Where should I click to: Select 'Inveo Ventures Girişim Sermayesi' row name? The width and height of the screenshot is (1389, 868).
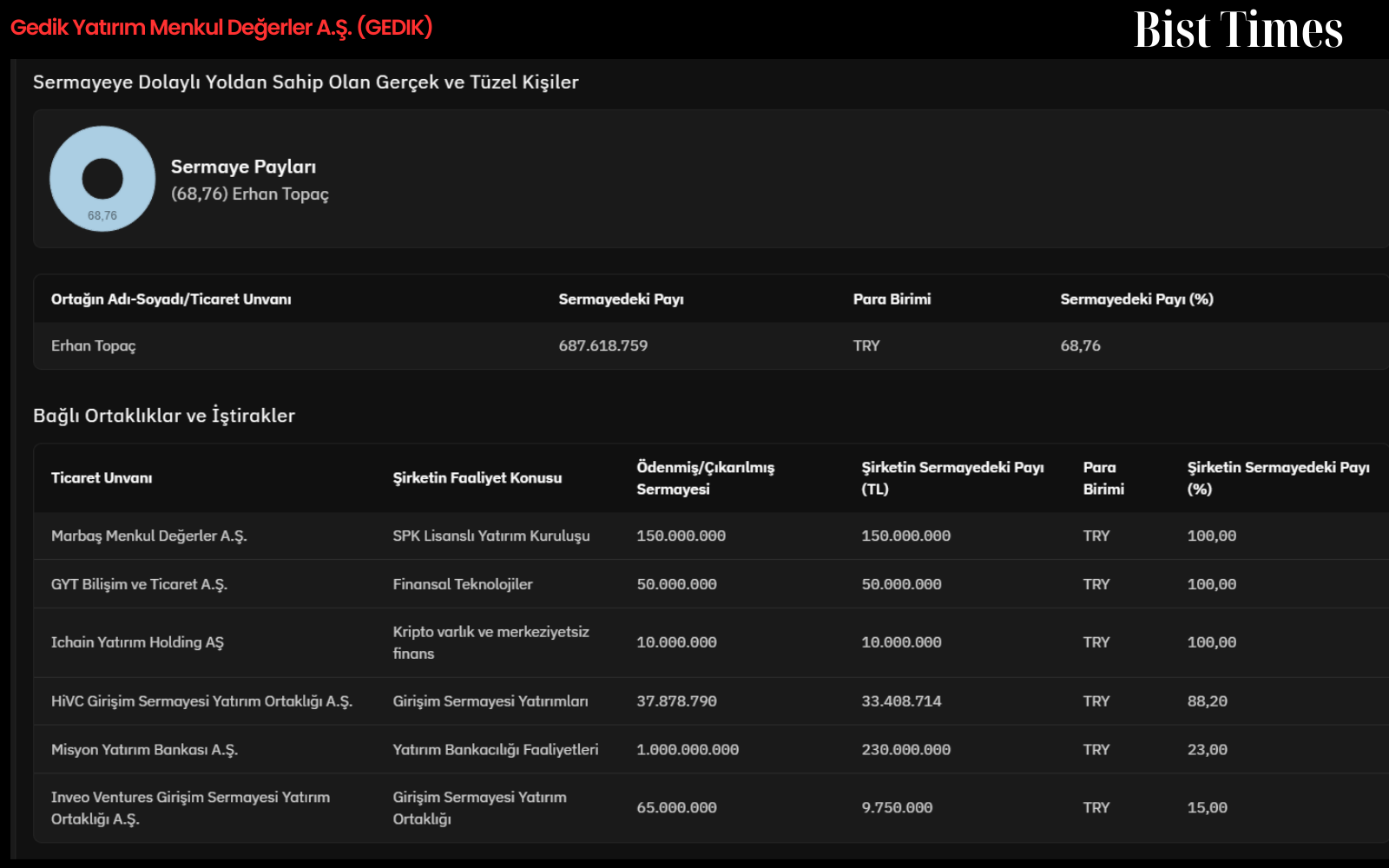[x=190, y=808]
